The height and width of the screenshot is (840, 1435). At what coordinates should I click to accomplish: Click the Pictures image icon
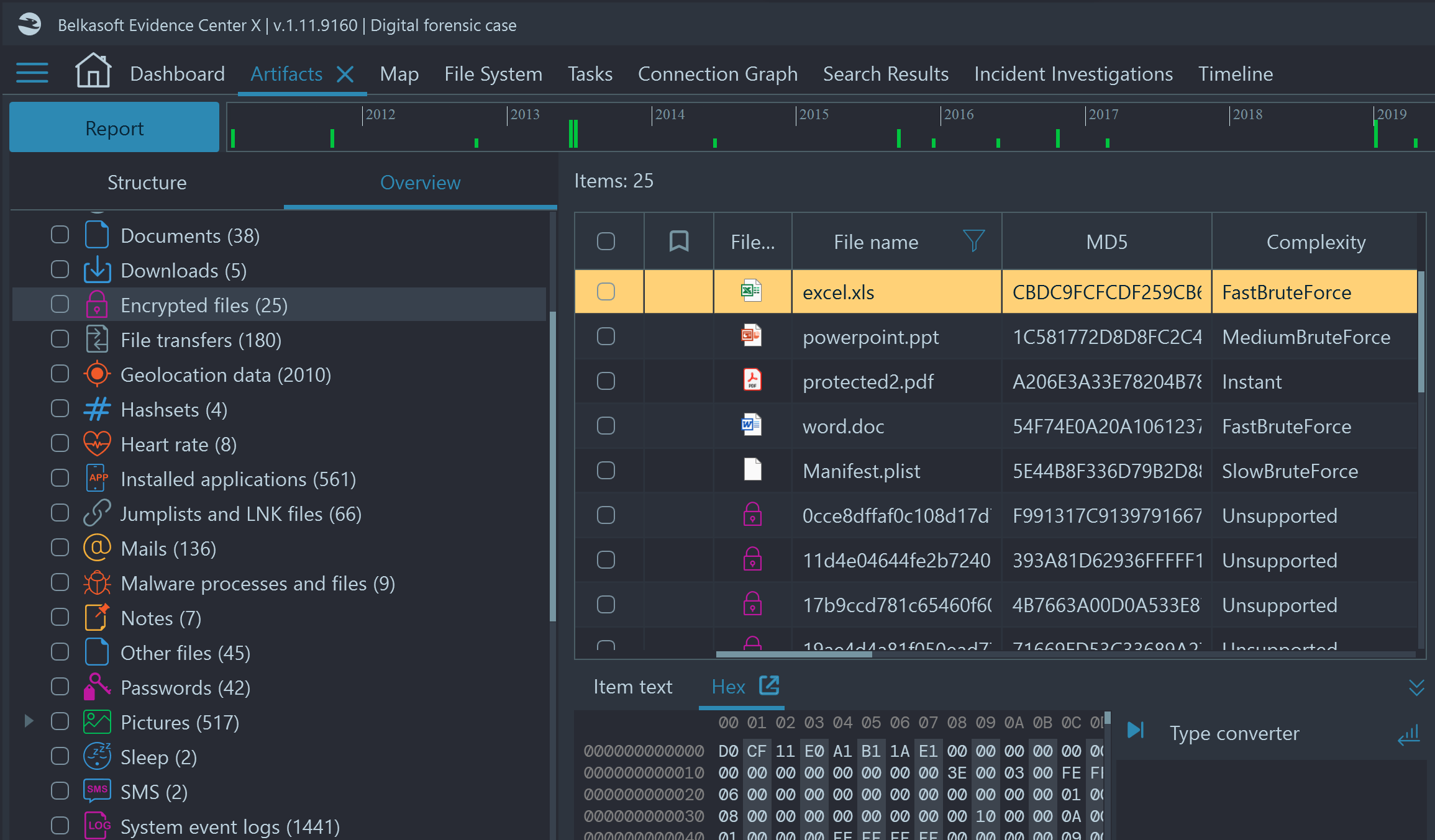coord(97,721)
